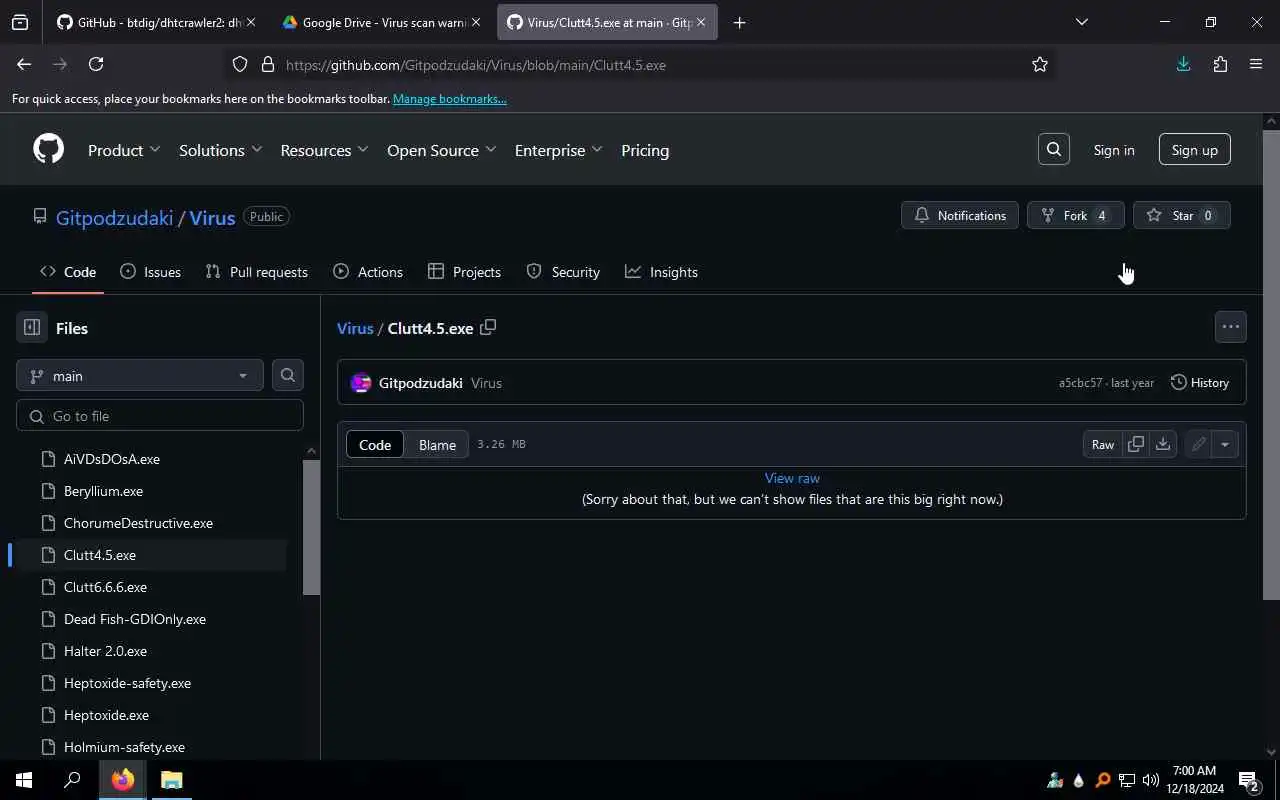Click the Sign up button
This screenshot has width=1280, height=800.
point(1194,149)
